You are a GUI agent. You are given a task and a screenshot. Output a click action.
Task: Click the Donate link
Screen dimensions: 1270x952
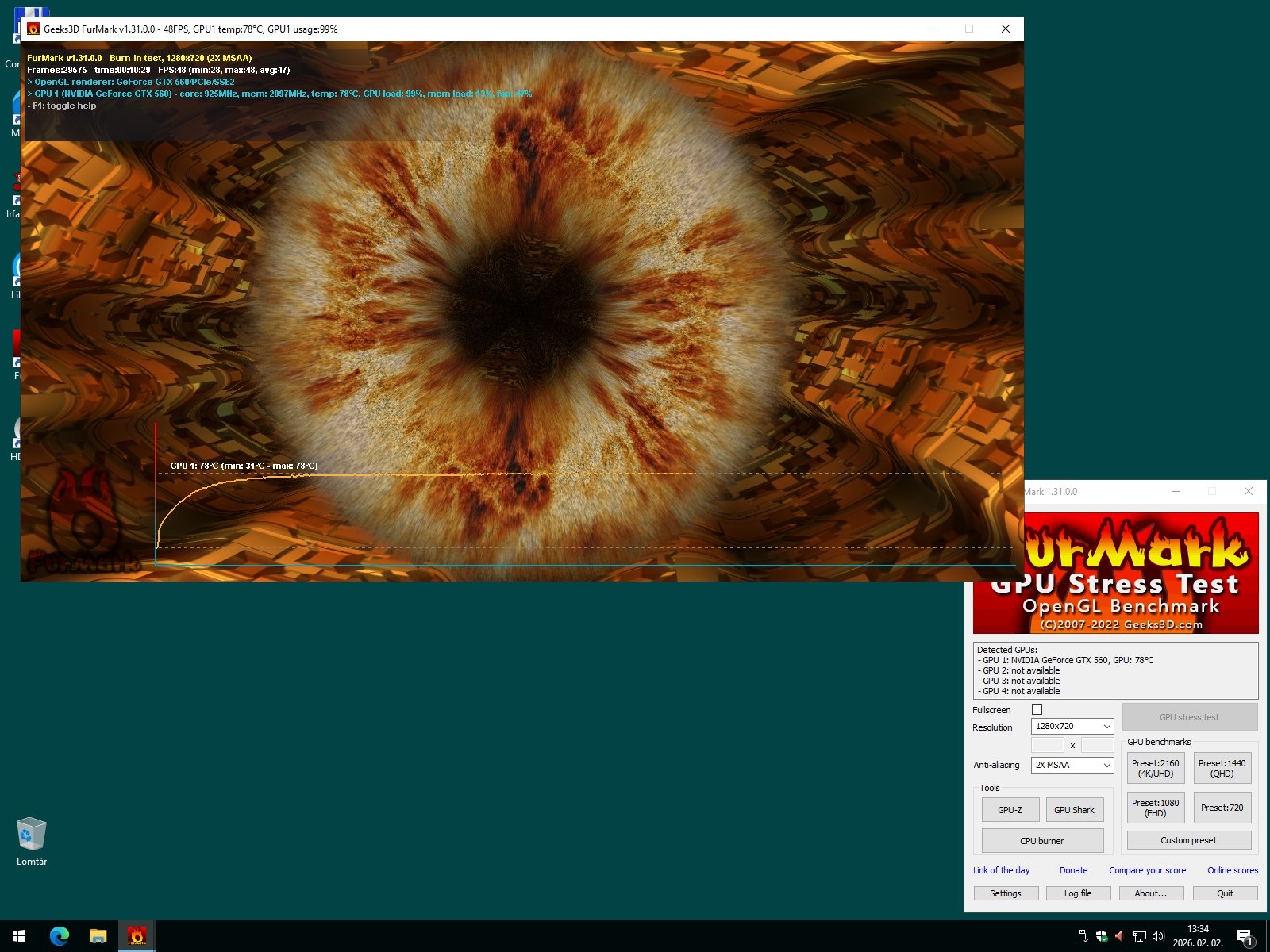click(x=1074, y=870)
